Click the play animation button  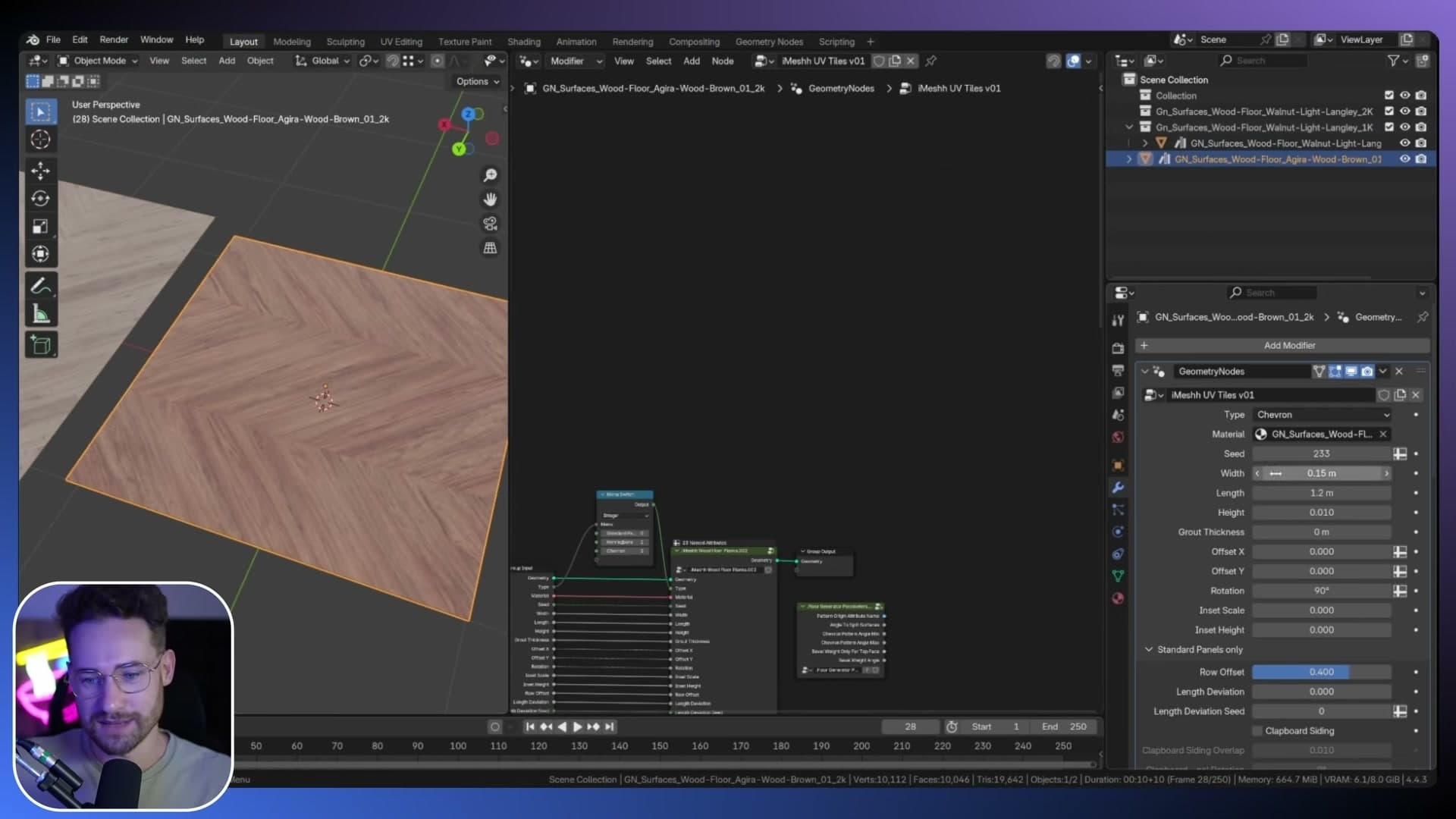[x=577, y=726]
